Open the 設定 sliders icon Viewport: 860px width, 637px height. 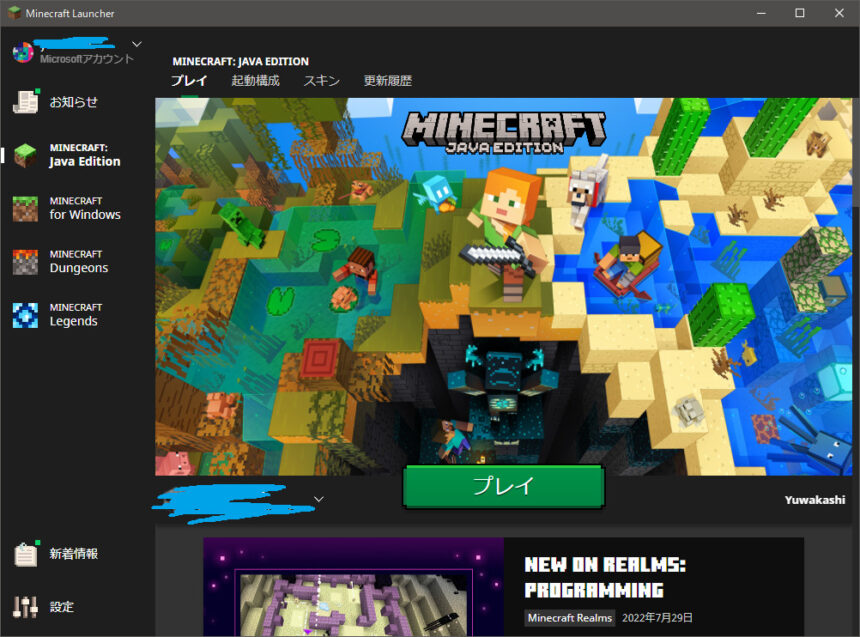25,607
